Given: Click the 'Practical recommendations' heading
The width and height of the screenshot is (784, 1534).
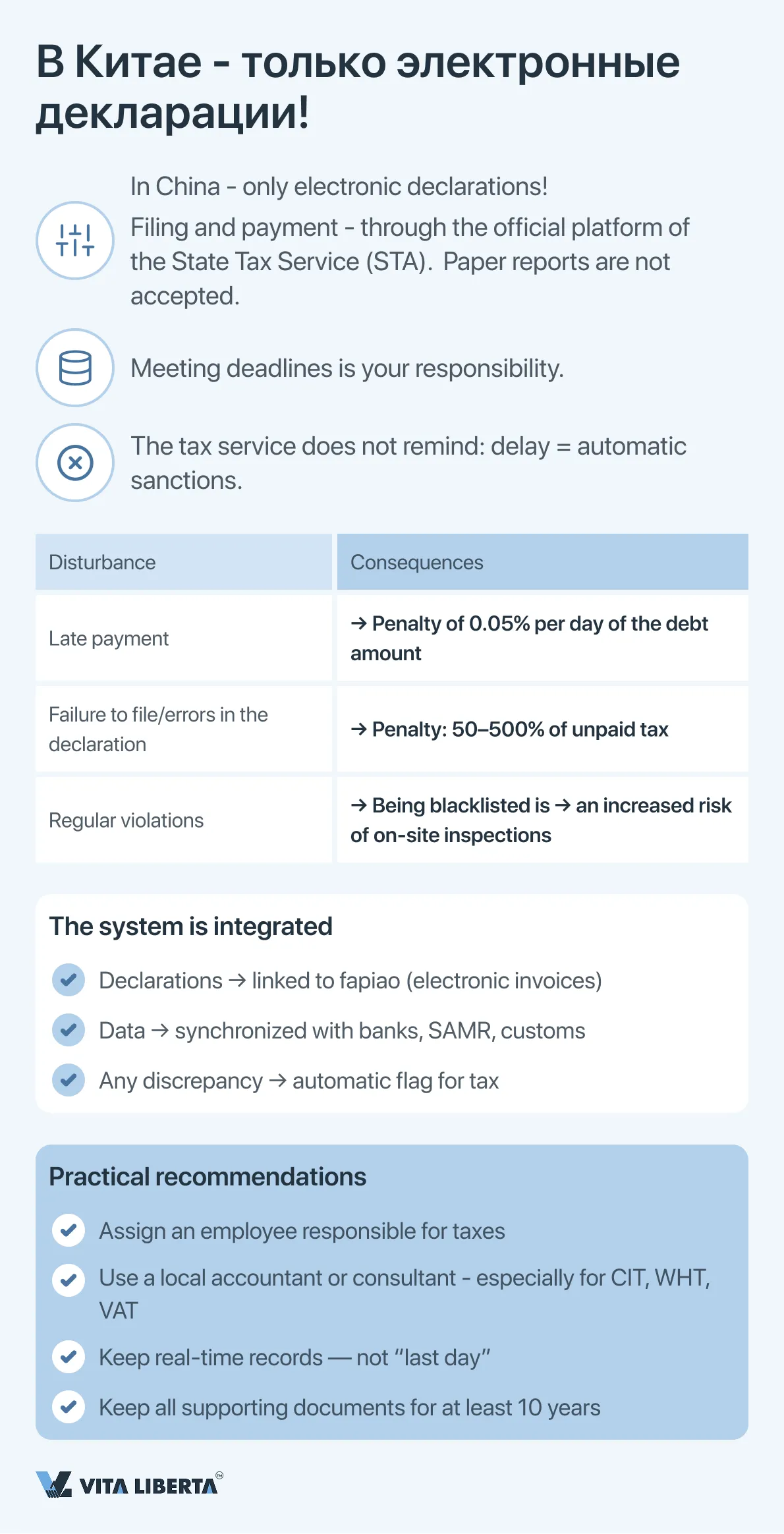Looking at the screenshot, I should [x=208, y=1177].
